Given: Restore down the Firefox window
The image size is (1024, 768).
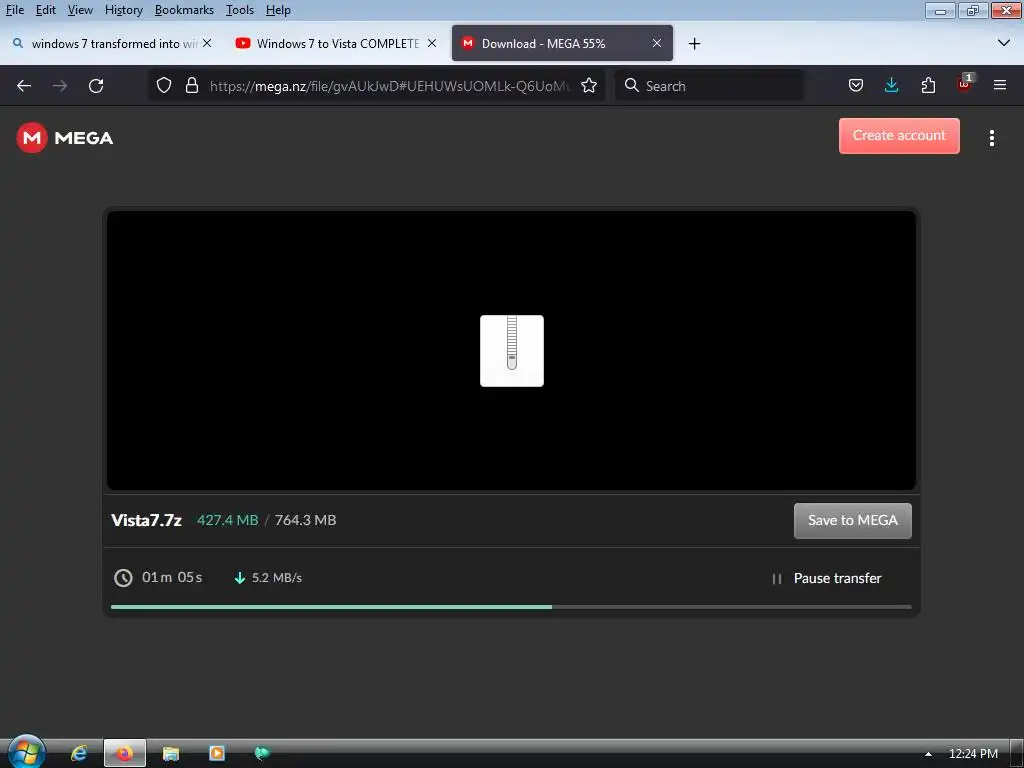Looking at the screenshot, I should click(x=973, y=10).
